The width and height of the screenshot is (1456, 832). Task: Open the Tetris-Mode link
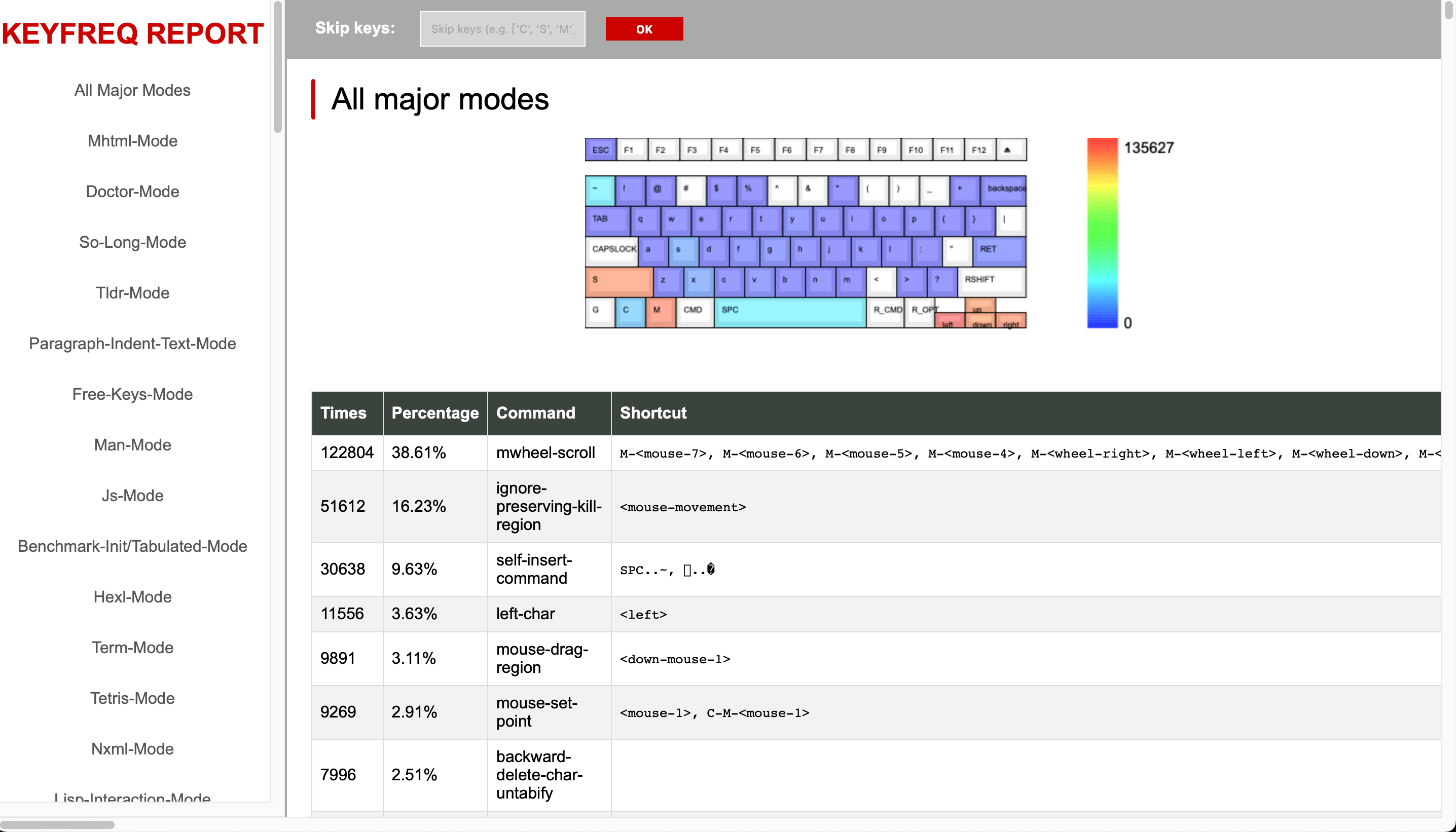[x=132, y=698]
